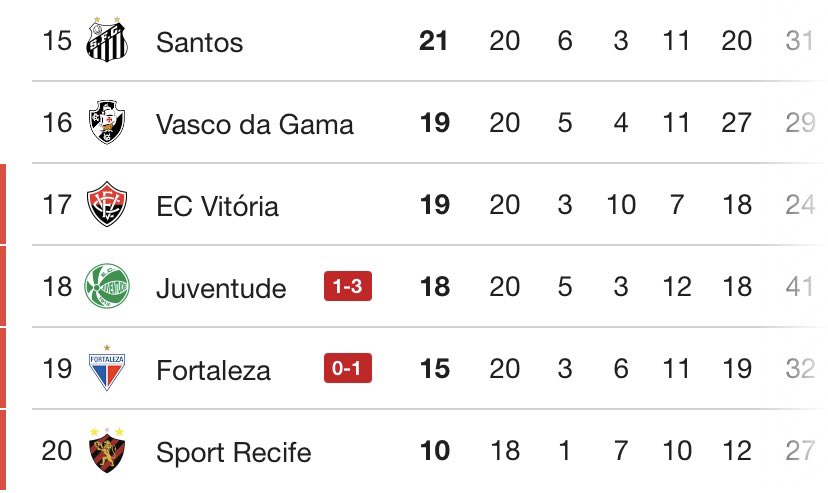Select the Juventude team name
This screenshot has height=493, width=828.
tap(221, 289)
